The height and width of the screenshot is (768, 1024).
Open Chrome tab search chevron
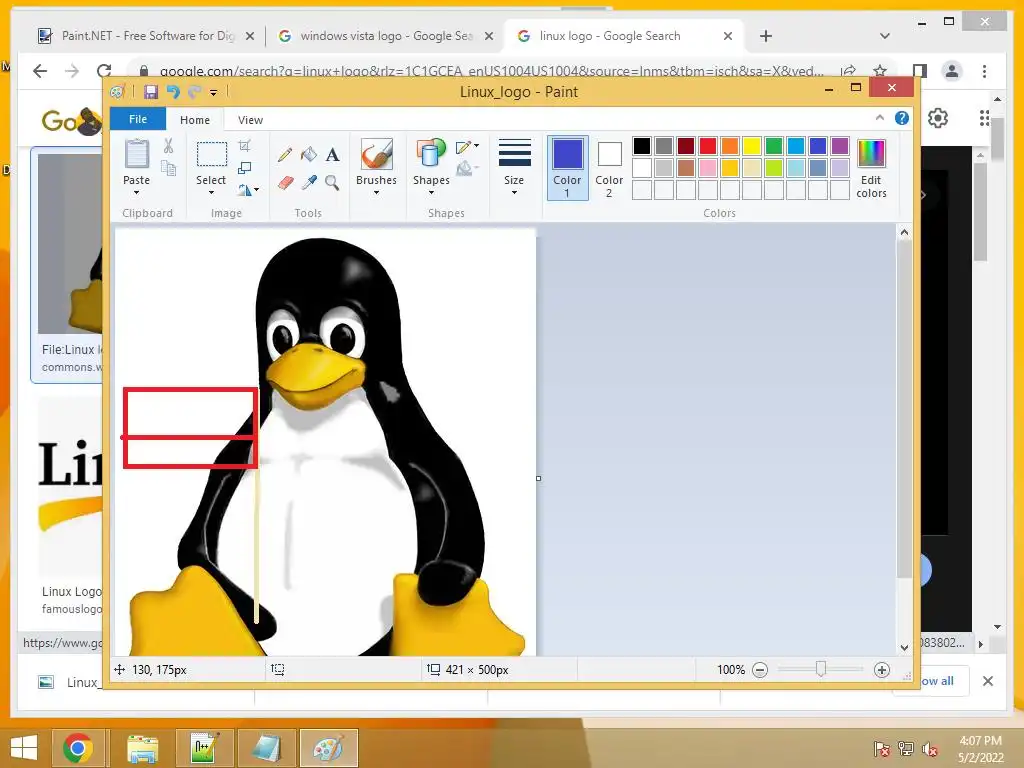[x=885, y=36]
